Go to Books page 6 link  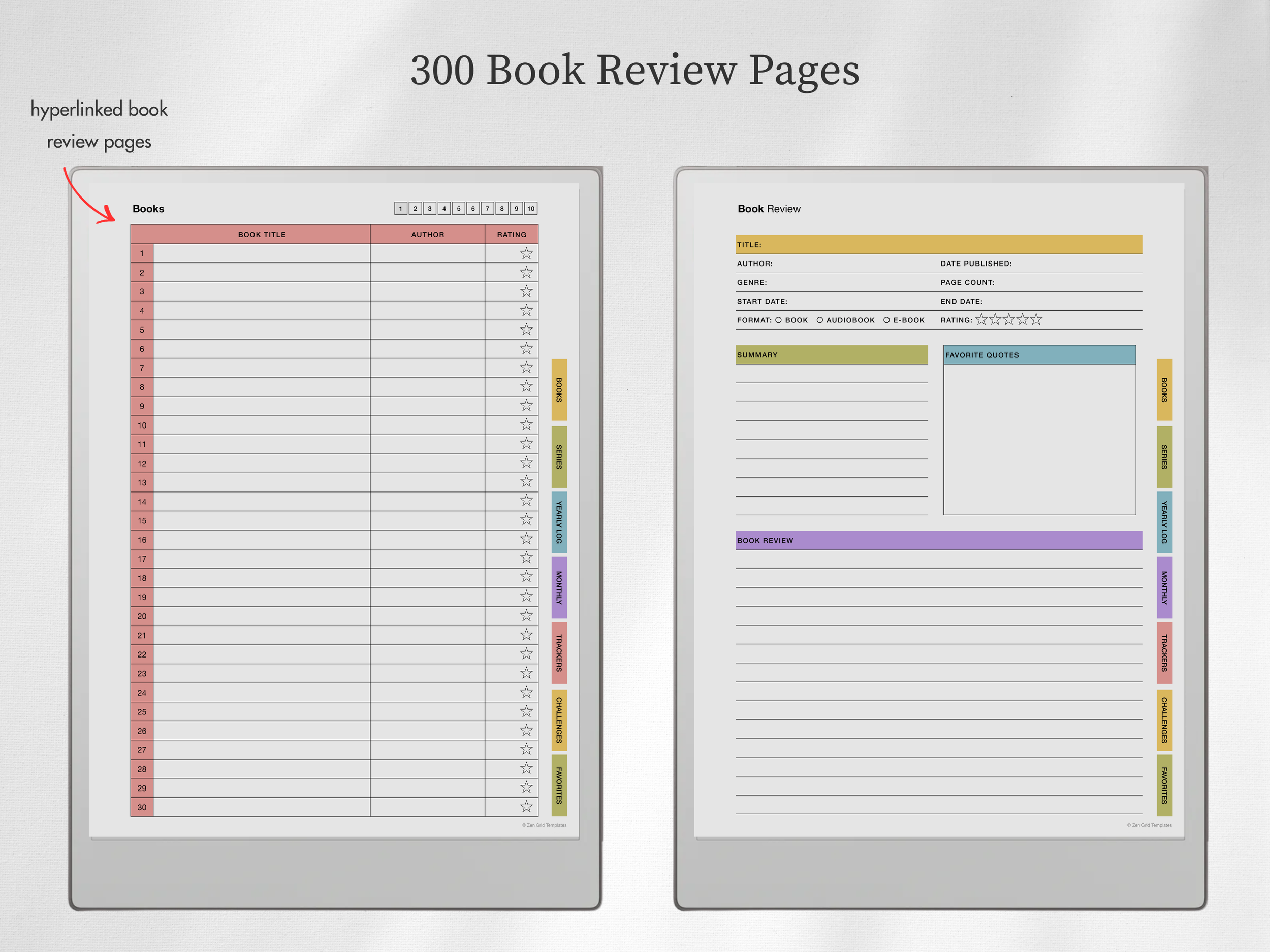pyautogui.click(x=473, y=208)
